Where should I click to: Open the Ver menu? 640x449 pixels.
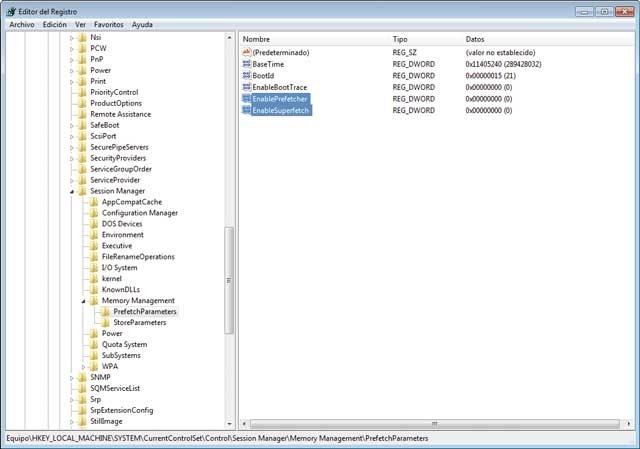point(80,24)
